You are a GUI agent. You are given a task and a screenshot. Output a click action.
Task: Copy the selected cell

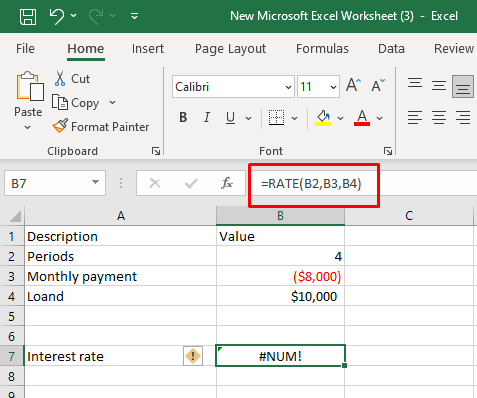[x=75, y=103]
